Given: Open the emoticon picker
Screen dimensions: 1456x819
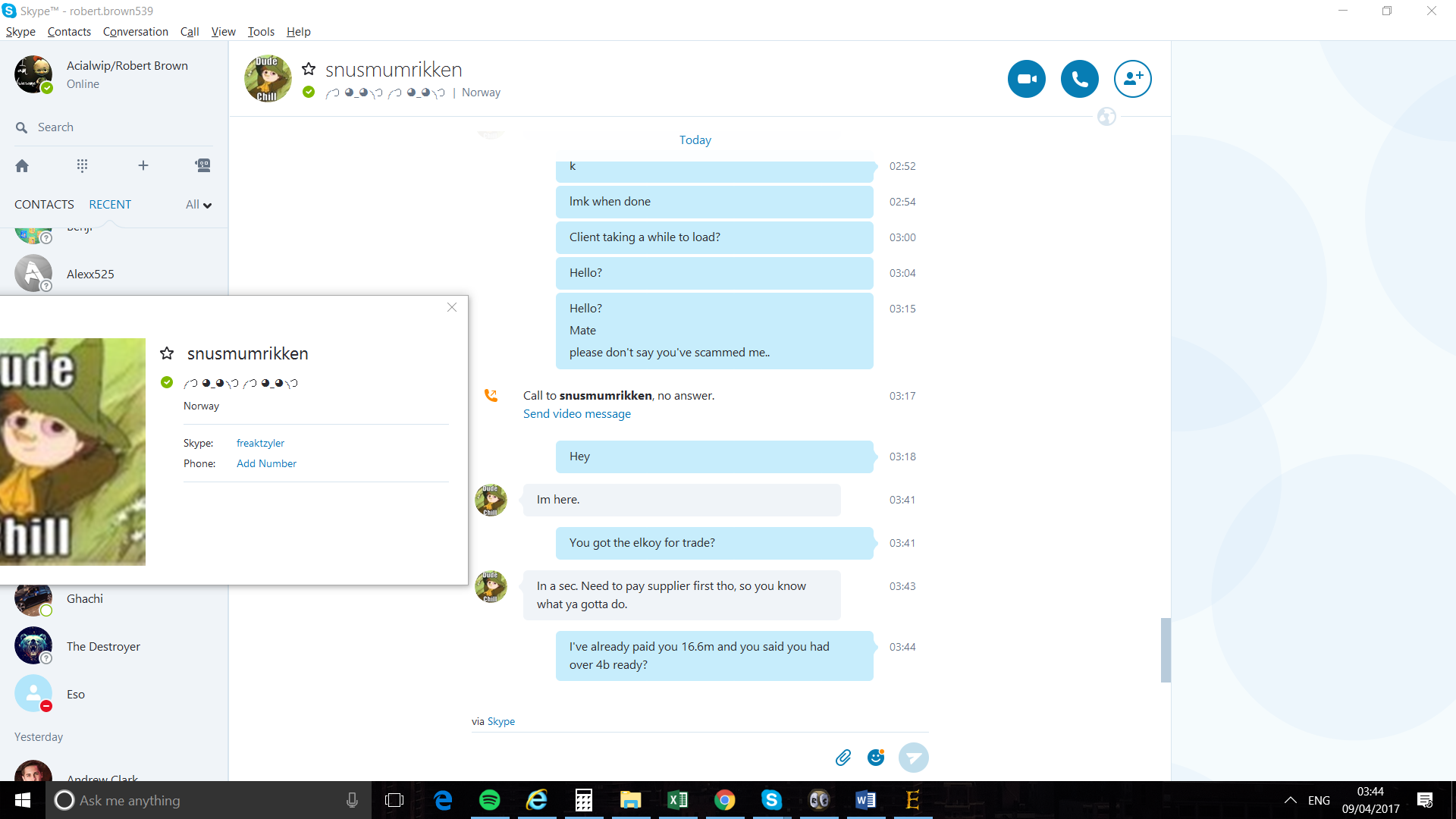Looking at the screenshot, I should (x=876, y=757).
